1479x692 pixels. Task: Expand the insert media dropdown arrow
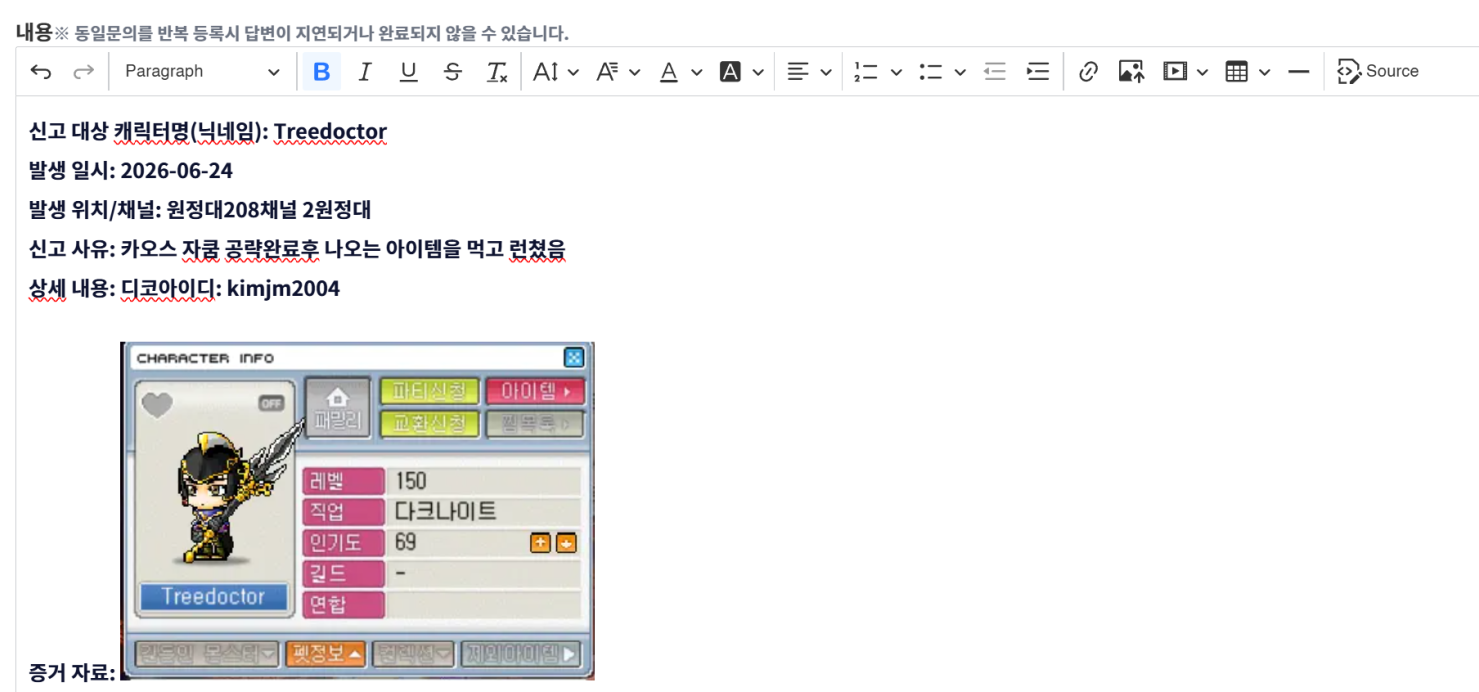1202,71
